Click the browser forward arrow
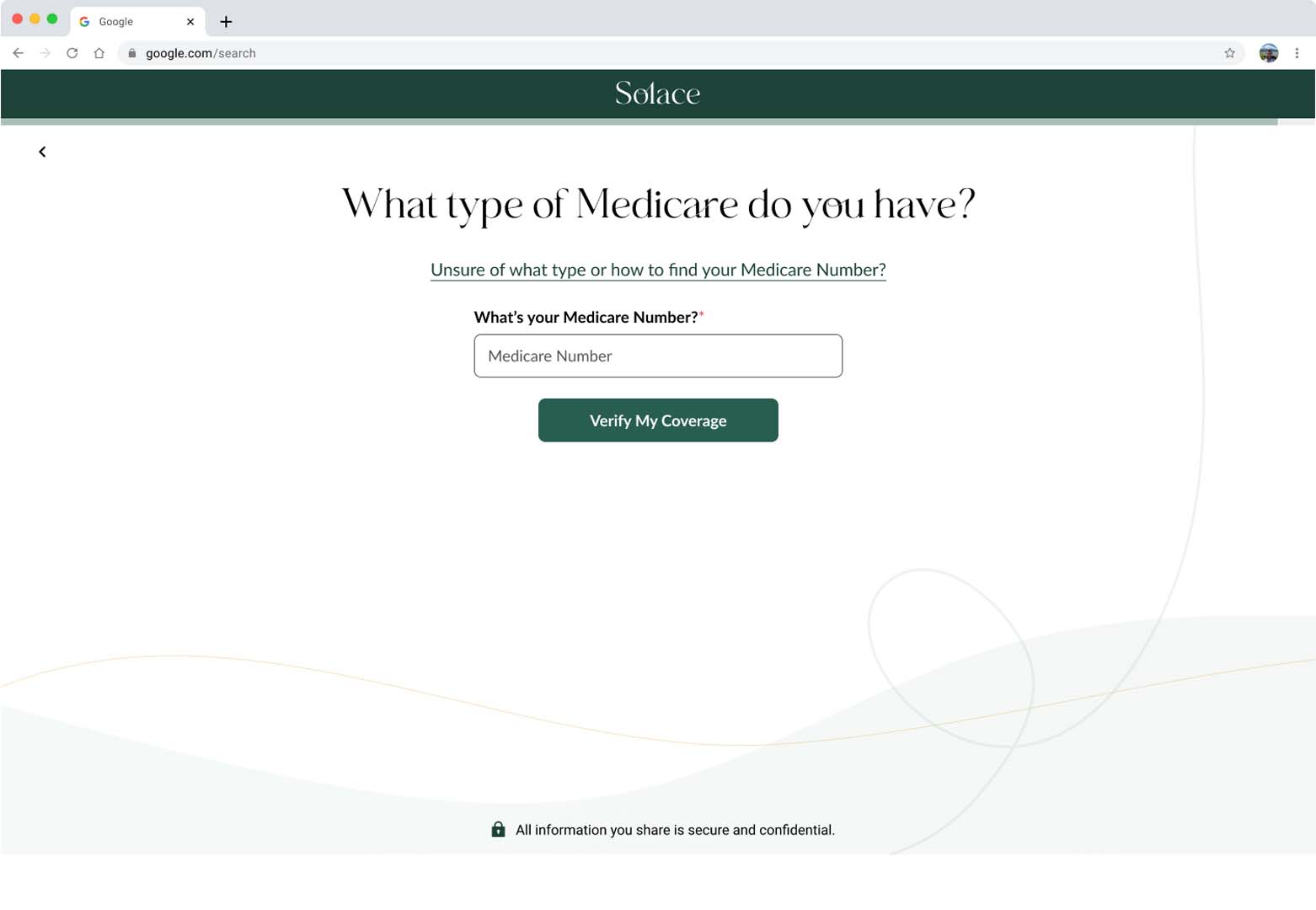The width and height of the screenshot is (1316, 910). [45, 53]
